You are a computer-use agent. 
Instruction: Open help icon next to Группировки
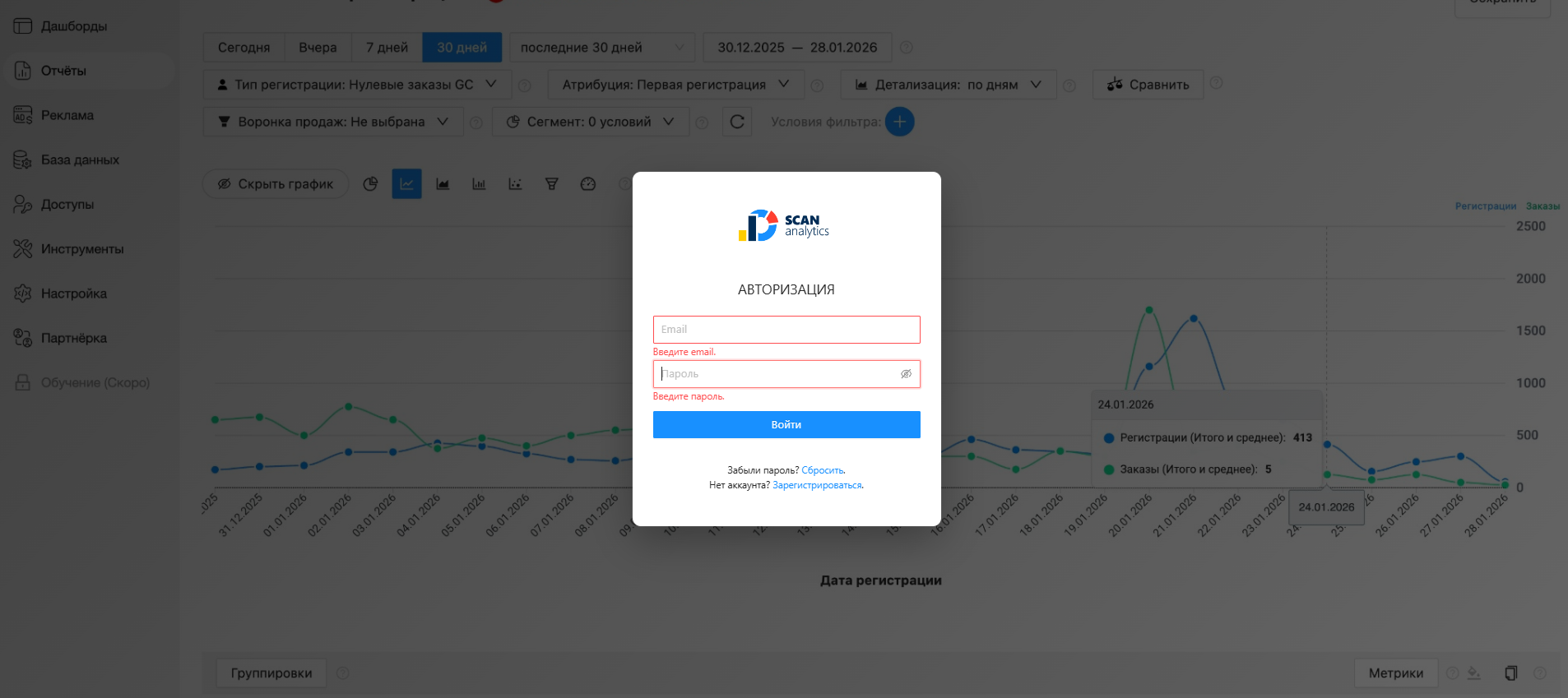coord(343,673)
